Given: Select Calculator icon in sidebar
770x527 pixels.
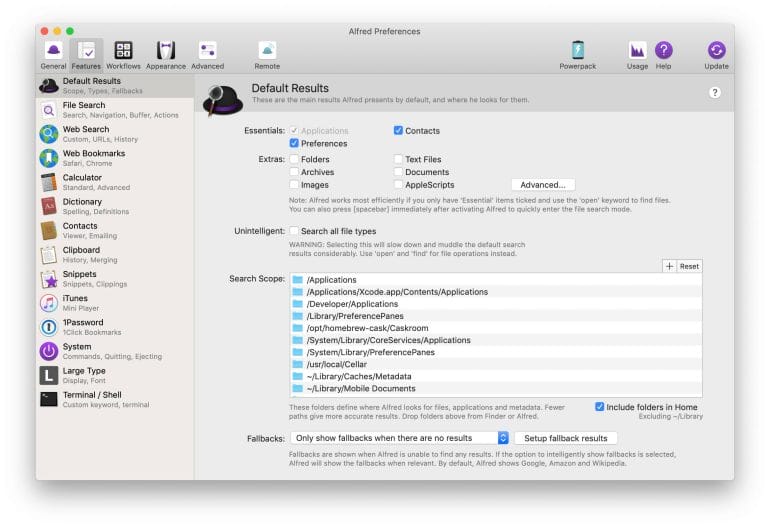Looking at the screenshot, I should (49, 182).
